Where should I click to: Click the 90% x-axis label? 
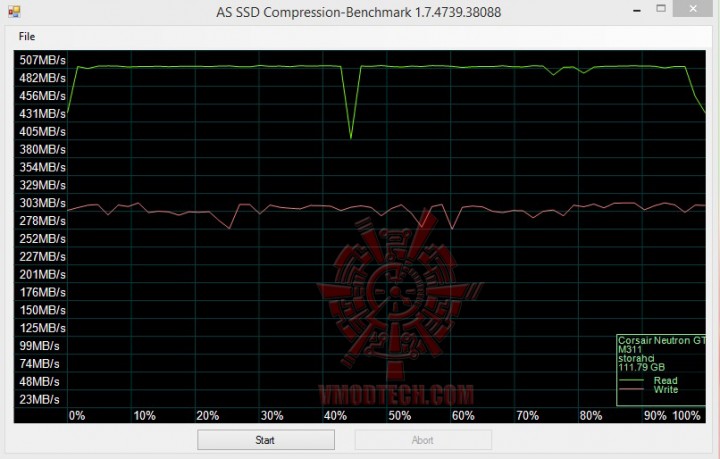pos(655,416)
